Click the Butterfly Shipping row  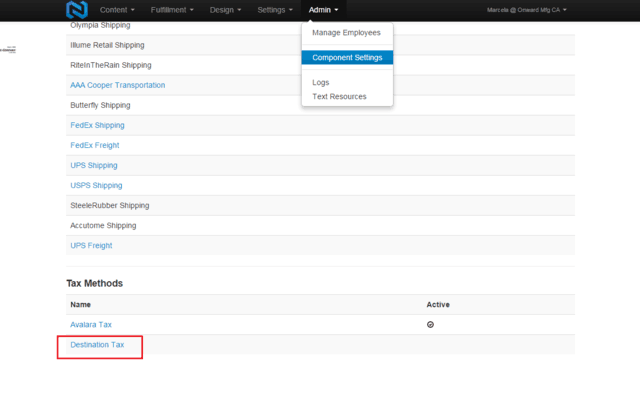(x=320, y=105)
